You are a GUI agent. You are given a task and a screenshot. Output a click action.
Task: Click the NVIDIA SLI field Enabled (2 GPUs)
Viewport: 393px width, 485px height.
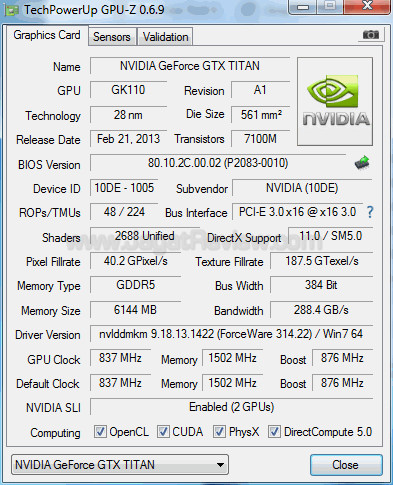(231, 407)
